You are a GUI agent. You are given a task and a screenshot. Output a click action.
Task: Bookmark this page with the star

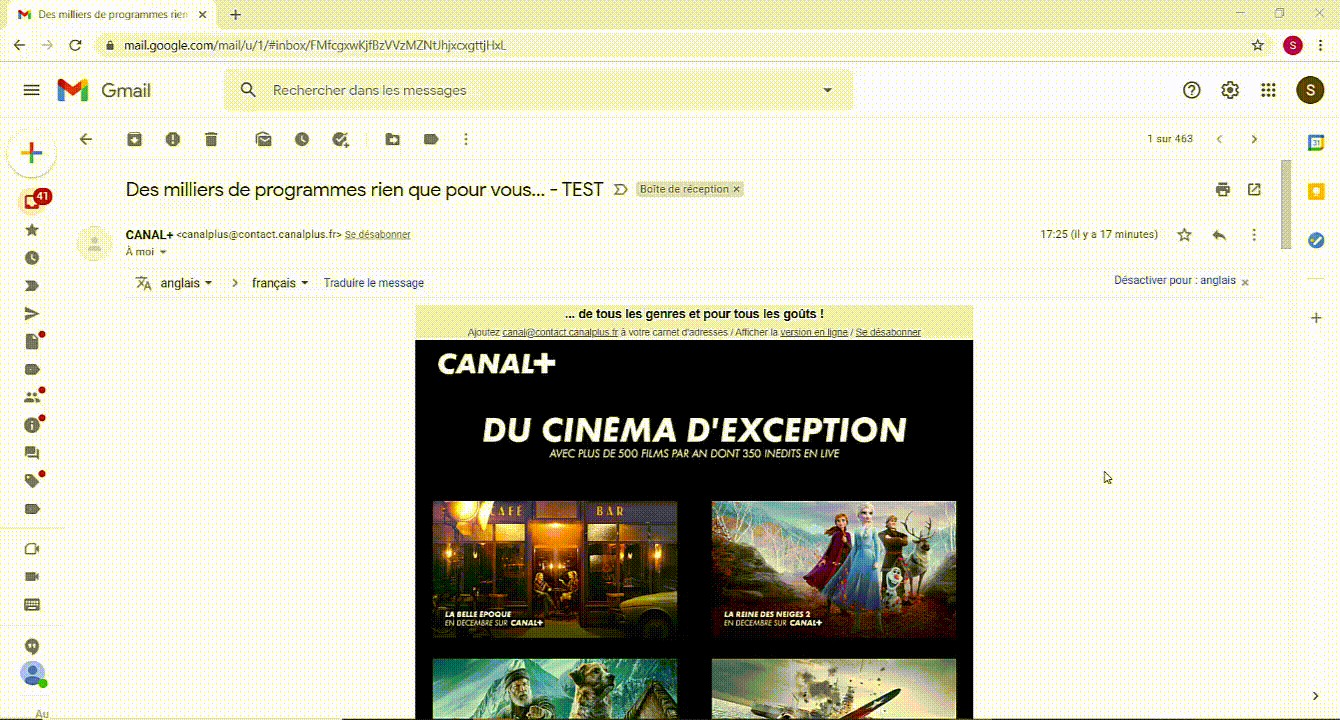(1258, 45)
